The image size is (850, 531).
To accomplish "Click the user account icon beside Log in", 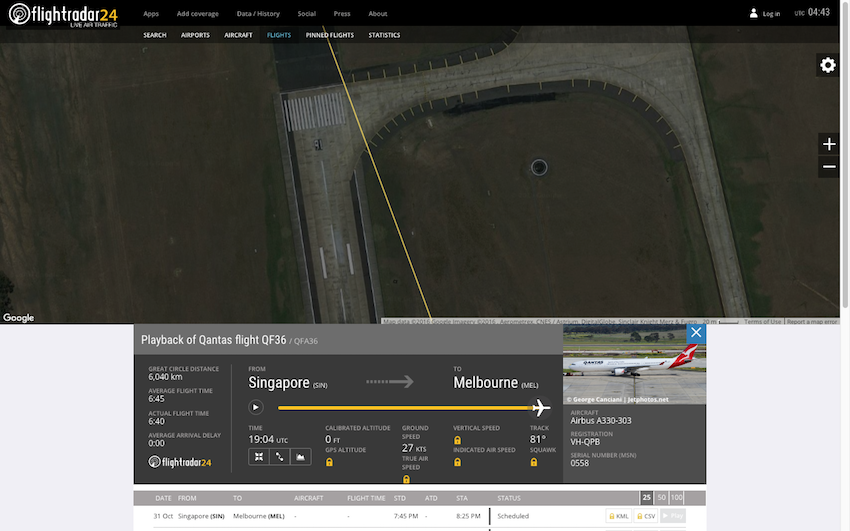I will (x=753, y=13).
